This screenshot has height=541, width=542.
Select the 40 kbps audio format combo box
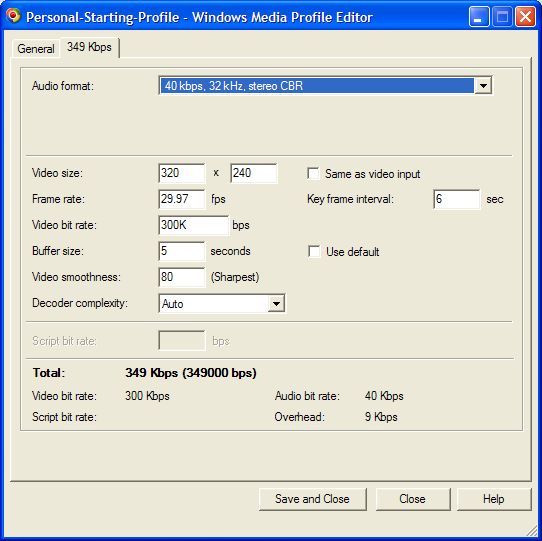pos(325,85)
